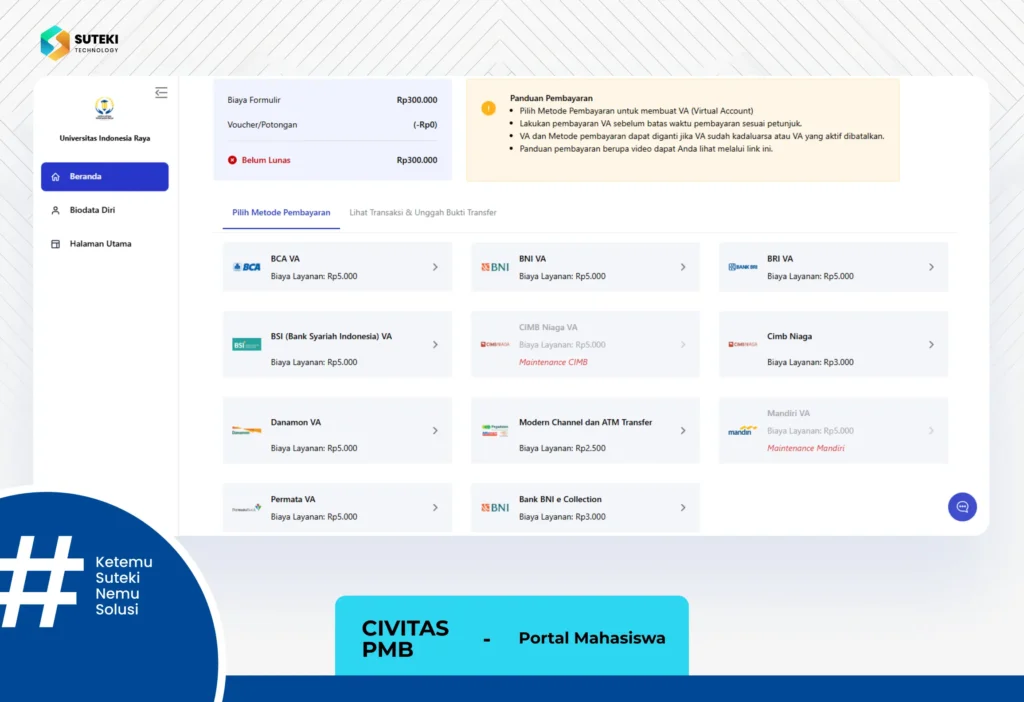
Task: Click the Permata bank logo
Action: (247, 507)
